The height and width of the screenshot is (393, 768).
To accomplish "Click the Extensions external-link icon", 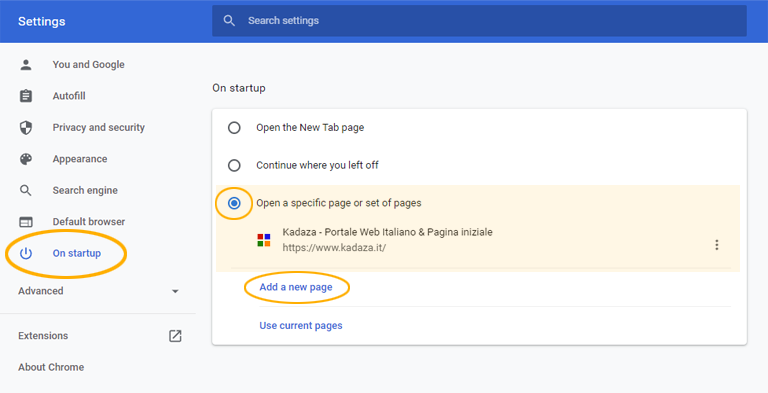I will pyautogui.click(x=175, y=336).
